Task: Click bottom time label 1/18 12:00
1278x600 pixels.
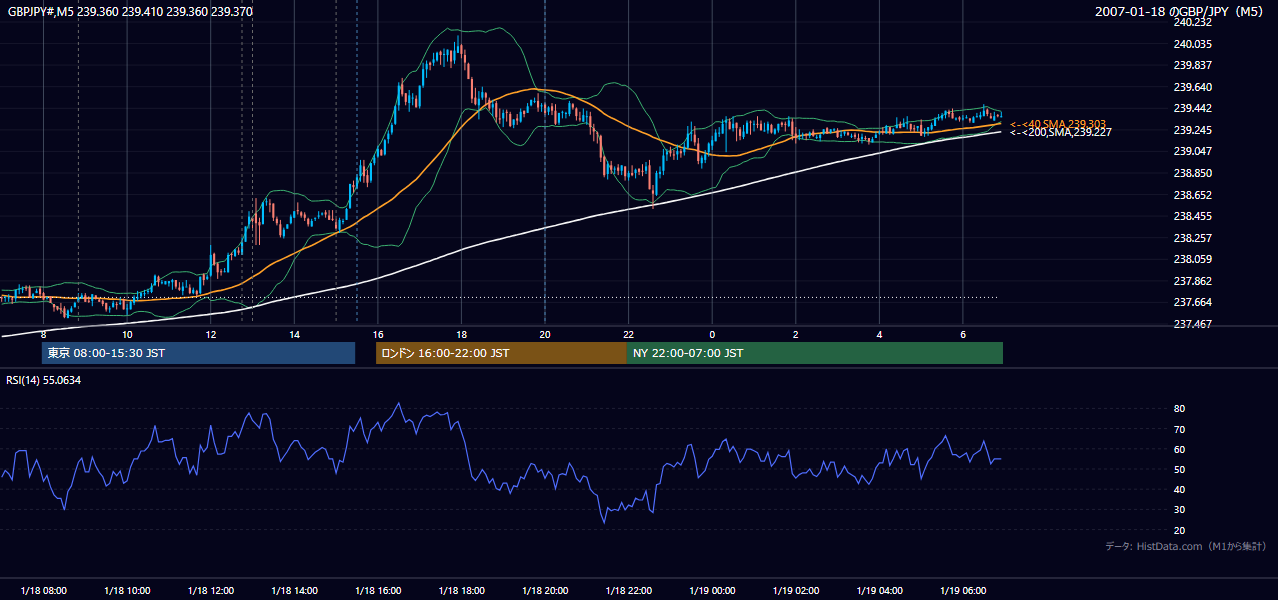Action: coord(211,591)
